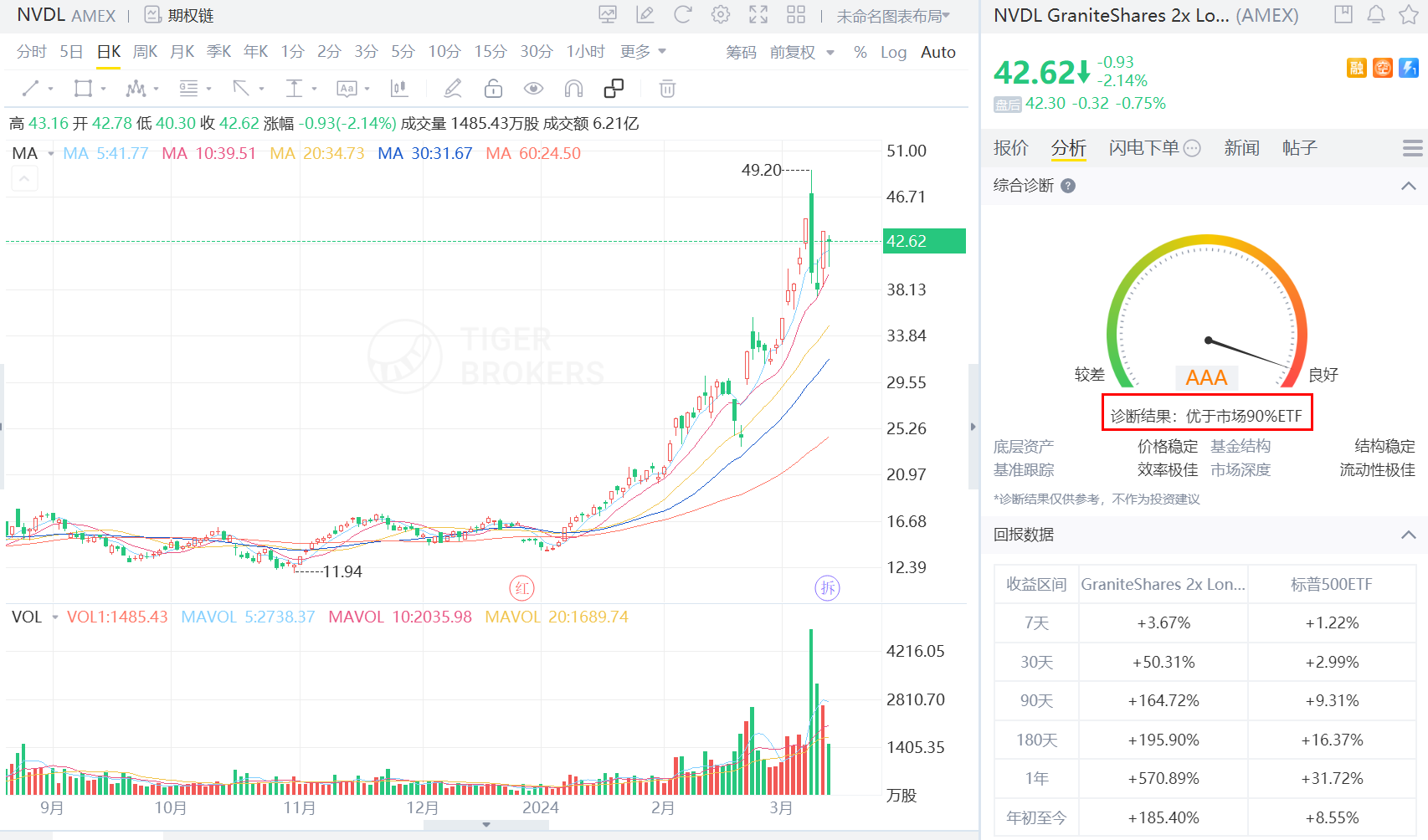Select the 周K weekly candle tab
This screenshot has width=1428, height=840.
(145, 52)
